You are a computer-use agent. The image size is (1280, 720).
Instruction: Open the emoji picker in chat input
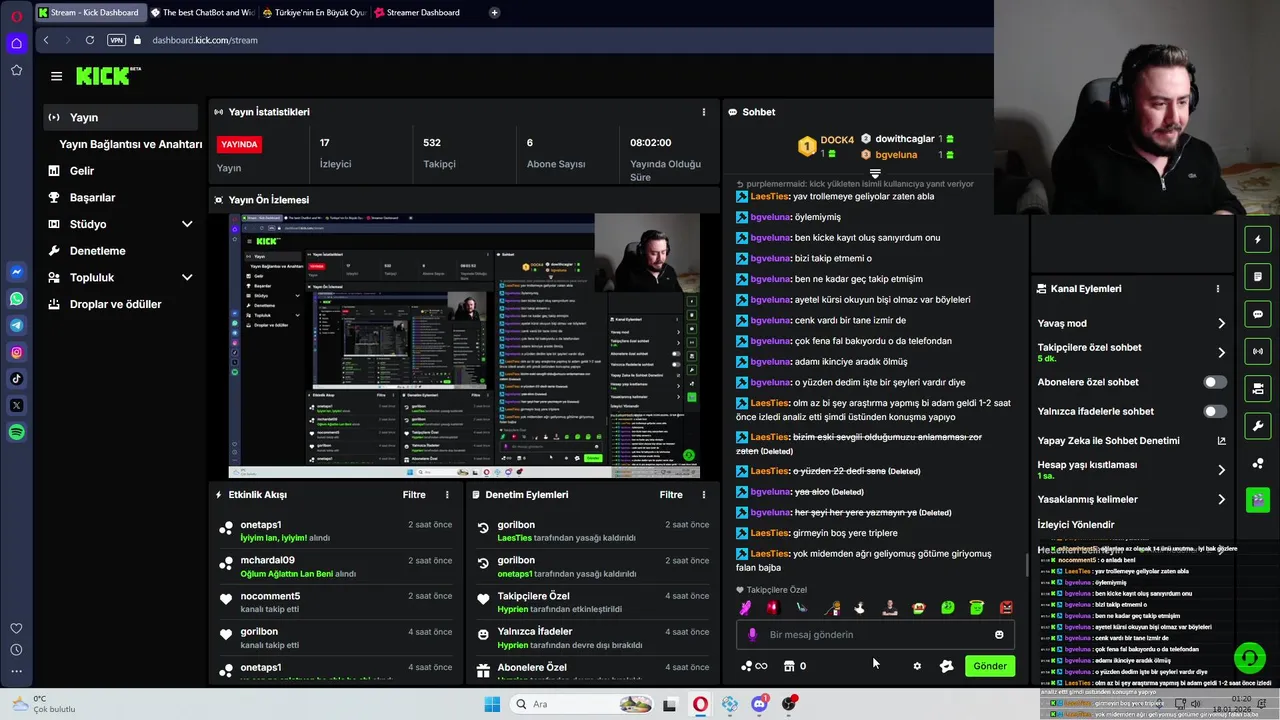(x=999, y=634)
